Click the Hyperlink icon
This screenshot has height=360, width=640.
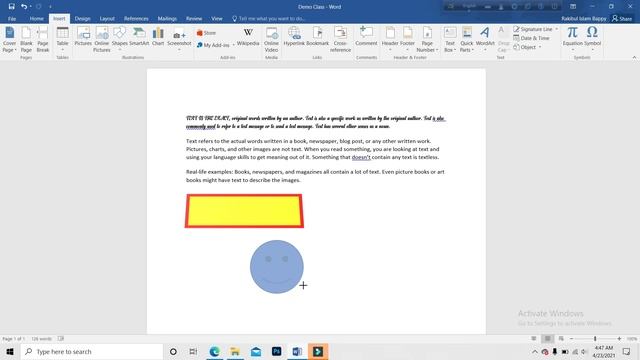click(x=294, y=36)
